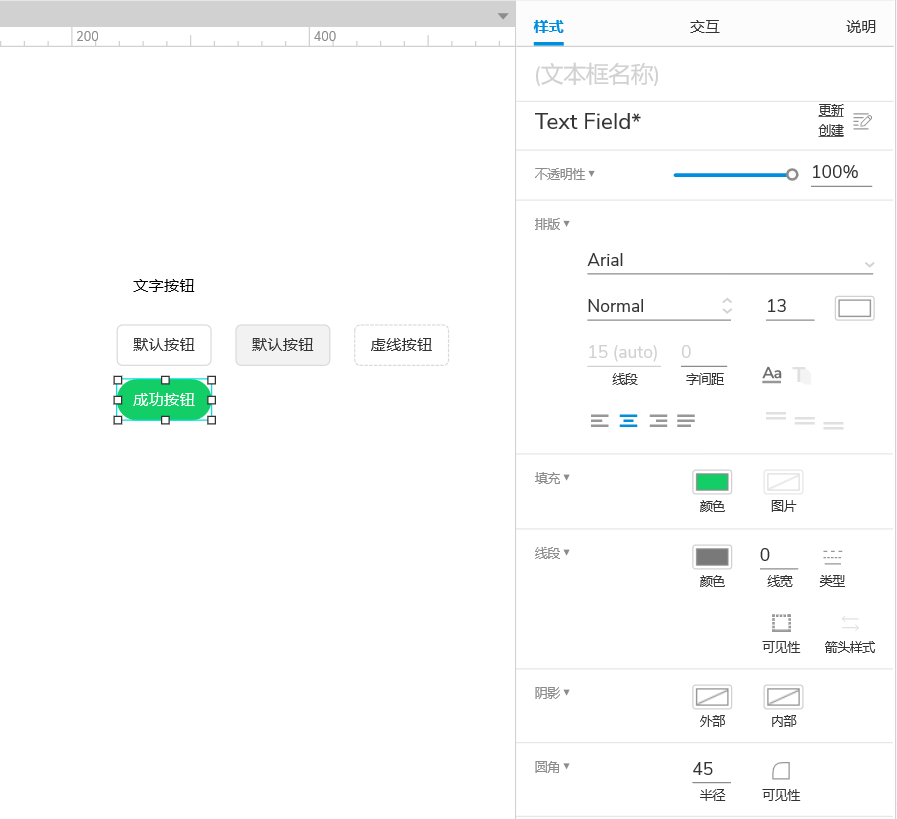Open the Arial font family dropdown
Image resolution: width=897 pixels, height=819 pixels.
(729, 261)
